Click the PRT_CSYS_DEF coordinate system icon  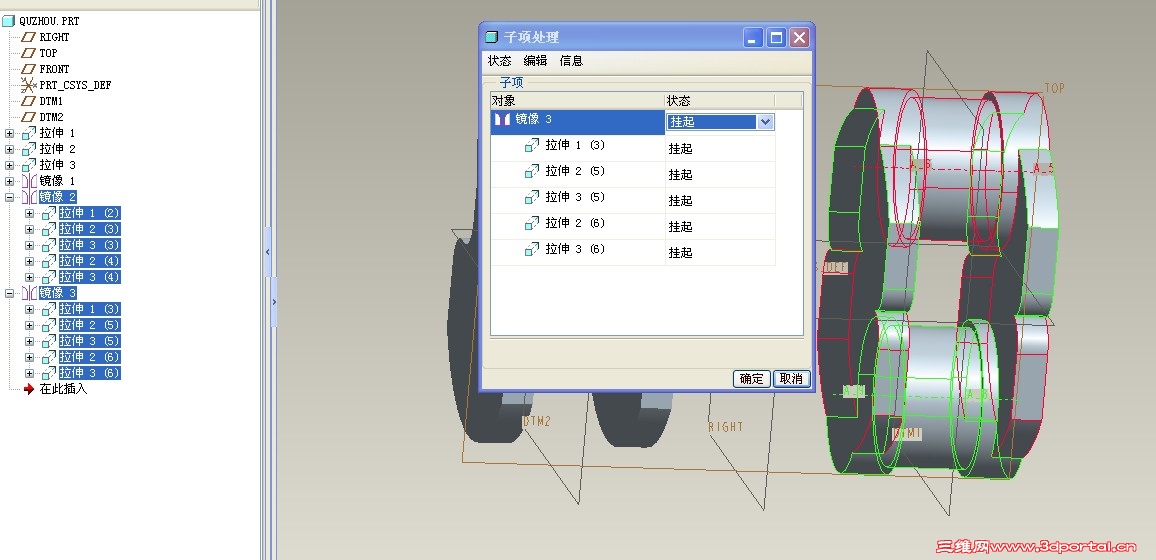coord(29,85)
